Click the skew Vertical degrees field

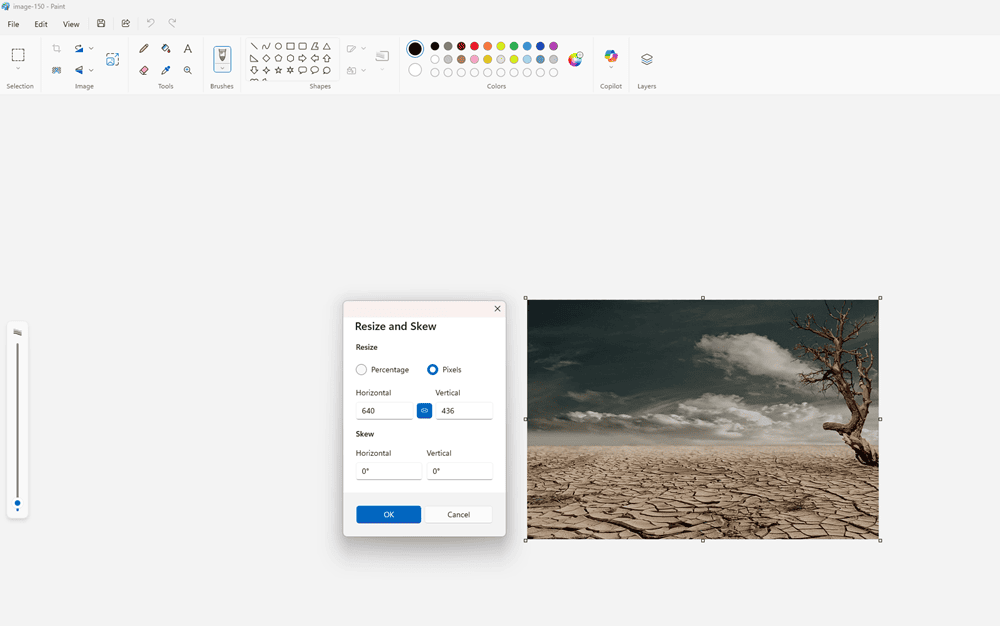460,471
